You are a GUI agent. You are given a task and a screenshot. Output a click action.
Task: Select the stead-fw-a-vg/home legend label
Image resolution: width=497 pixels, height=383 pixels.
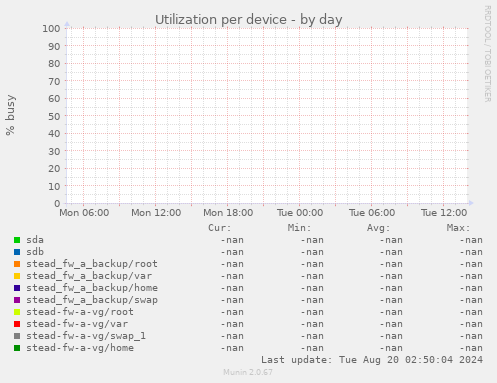(x=80, y=348)
